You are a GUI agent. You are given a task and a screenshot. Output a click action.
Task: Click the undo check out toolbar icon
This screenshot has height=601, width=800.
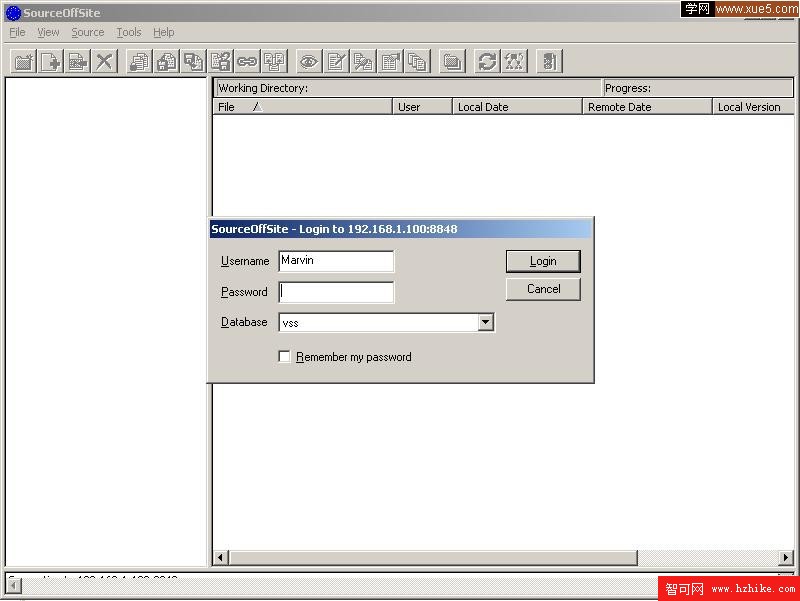coord(220,62)
